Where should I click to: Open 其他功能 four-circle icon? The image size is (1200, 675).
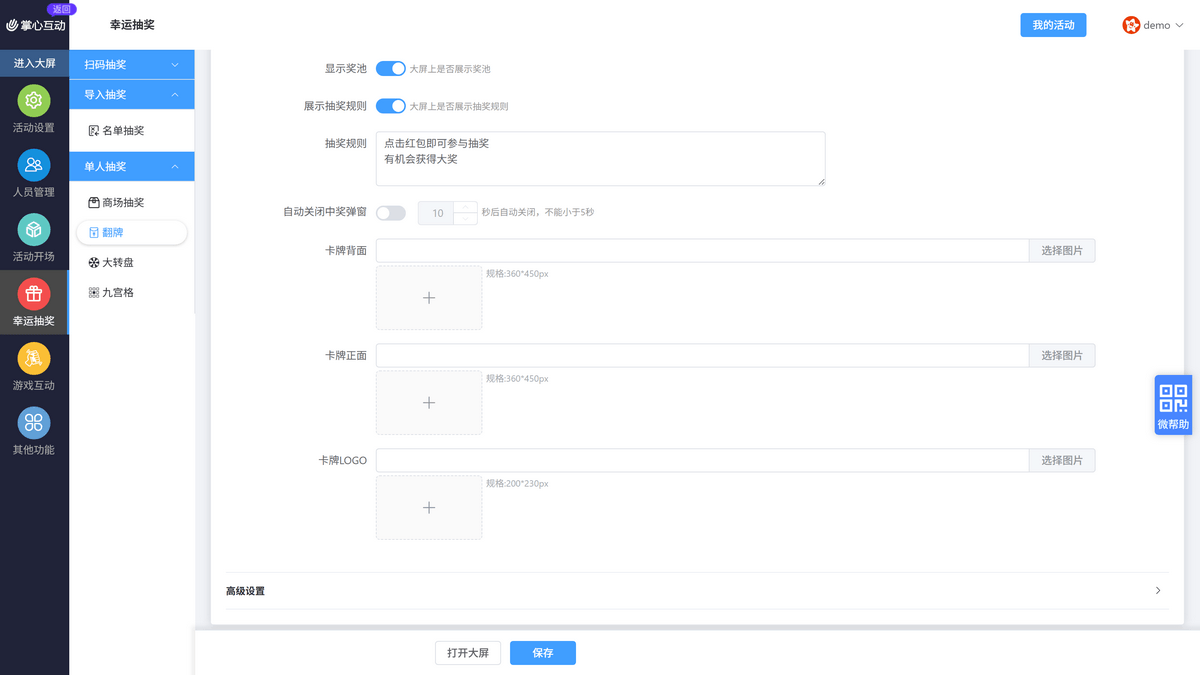click(34, 423)
